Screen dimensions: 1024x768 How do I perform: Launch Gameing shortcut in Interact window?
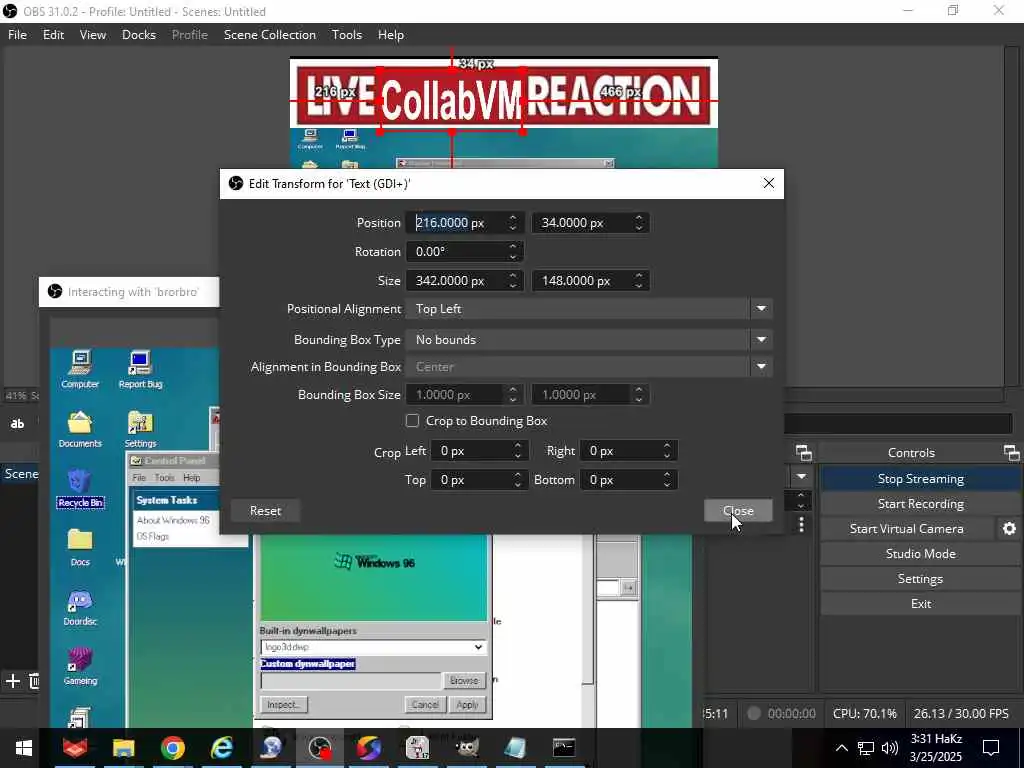point(80,667)
